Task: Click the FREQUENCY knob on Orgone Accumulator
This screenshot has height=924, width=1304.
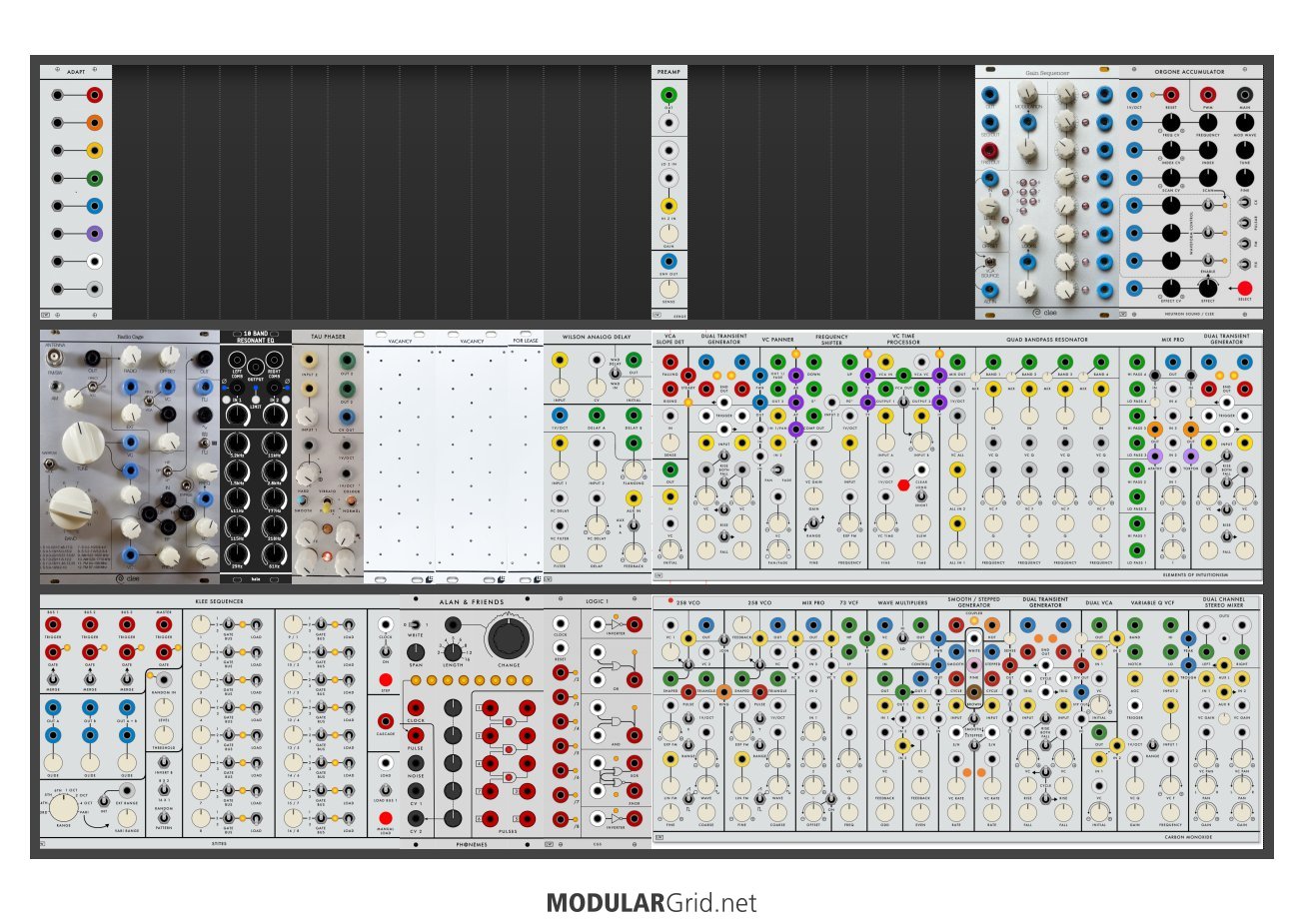Action: pos(1208,123)
